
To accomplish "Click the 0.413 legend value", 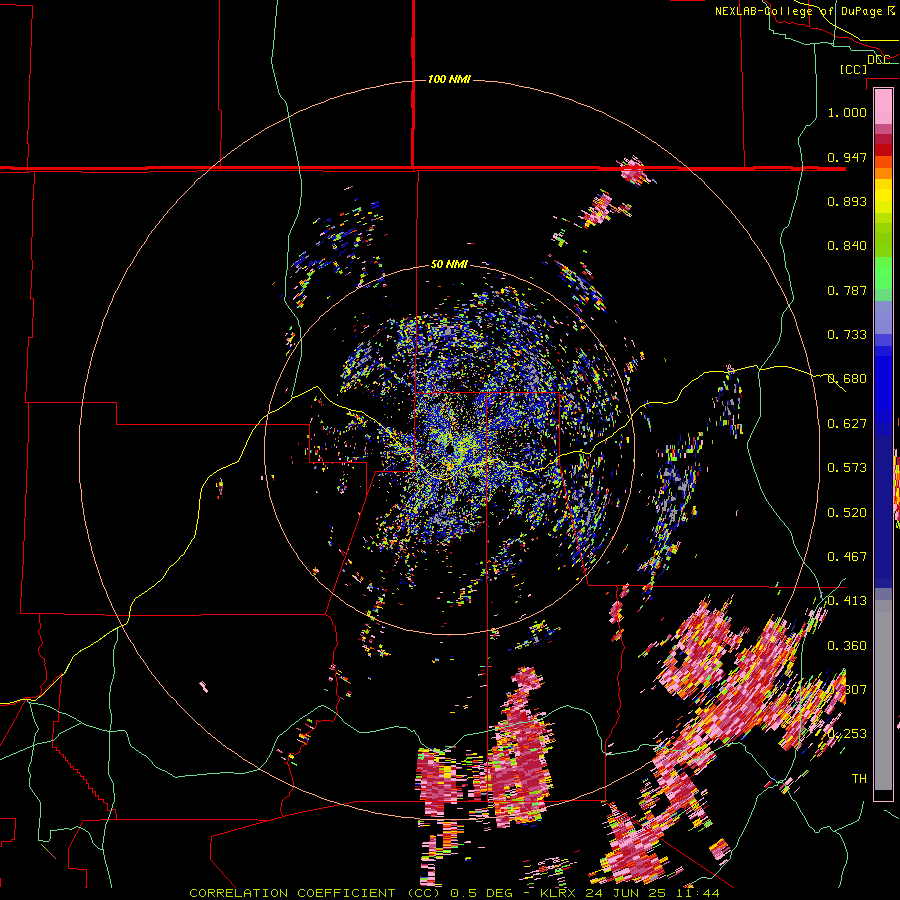I will coord(847,600).
